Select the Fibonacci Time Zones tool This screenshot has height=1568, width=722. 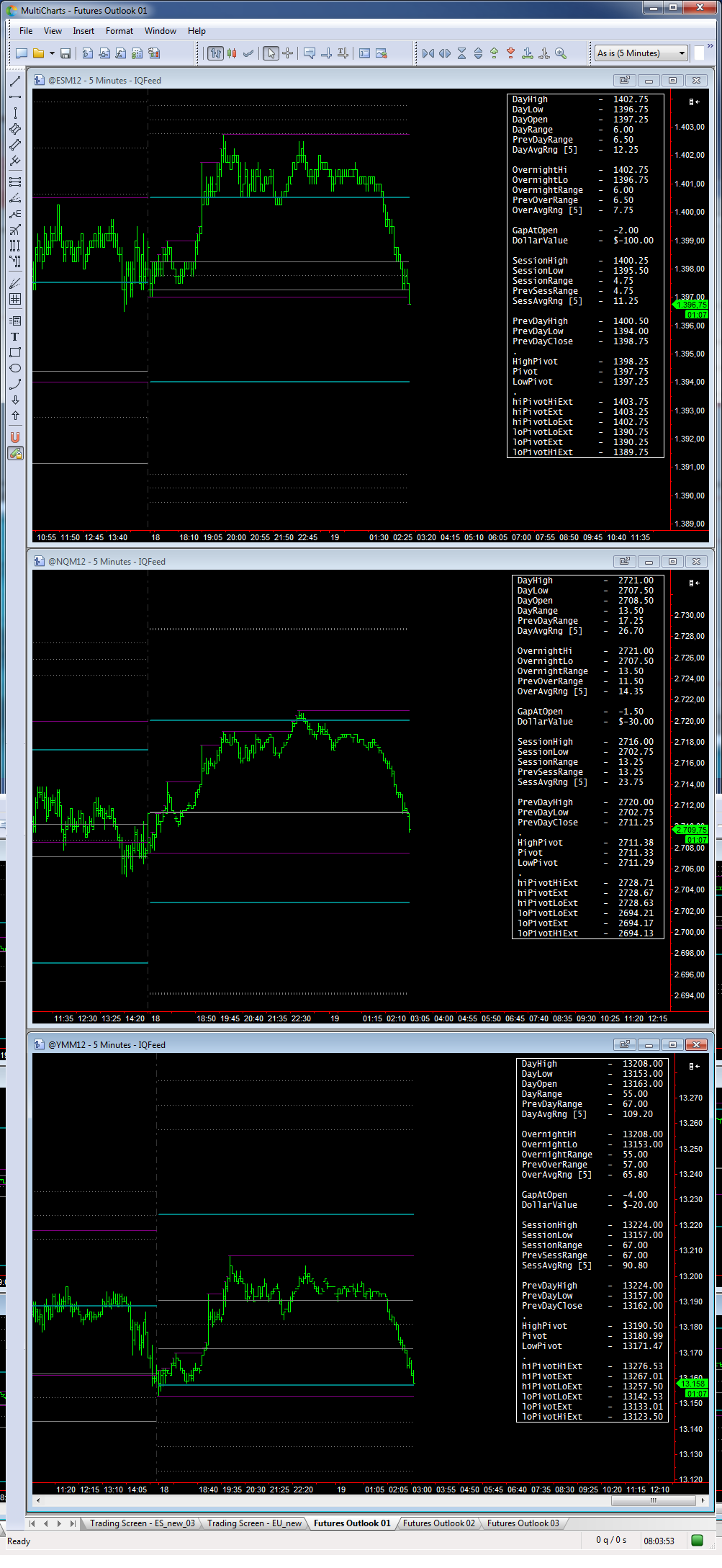tap(15, 246)
